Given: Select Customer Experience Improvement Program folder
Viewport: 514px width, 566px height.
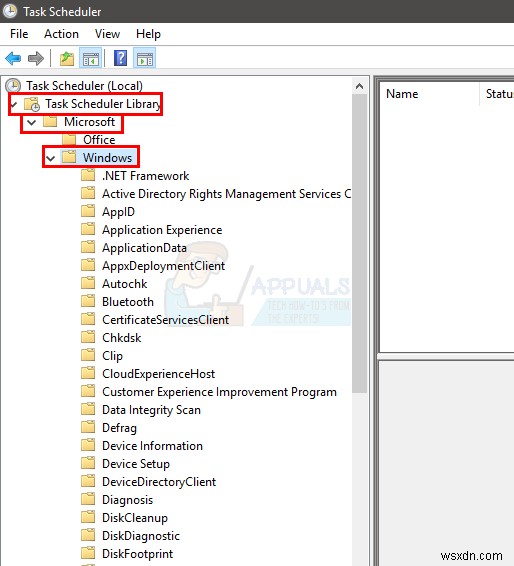Looking at the screenshot, I should point(219,392).
